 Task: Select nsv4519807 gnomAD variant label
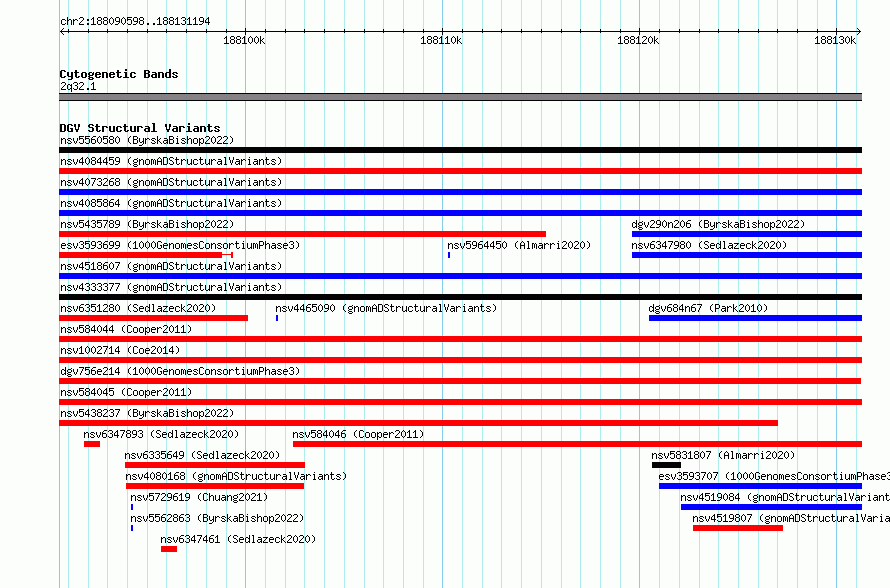click(x=791, y=518)
